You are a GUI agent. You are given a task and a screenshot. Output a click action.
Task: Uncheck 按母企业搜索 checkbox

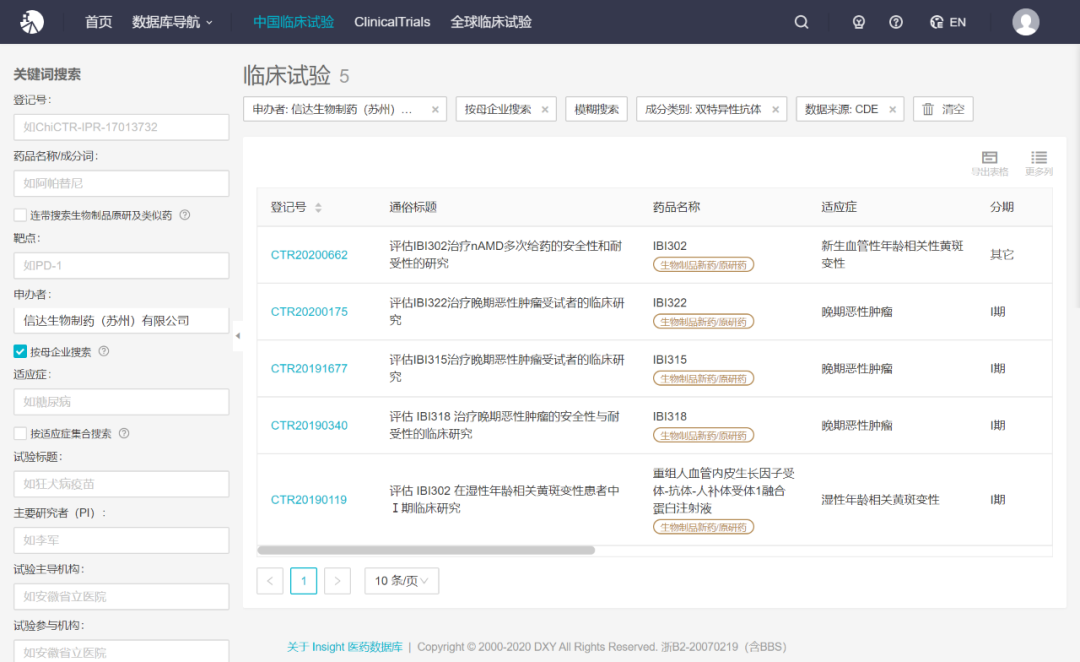coord(20,351)
